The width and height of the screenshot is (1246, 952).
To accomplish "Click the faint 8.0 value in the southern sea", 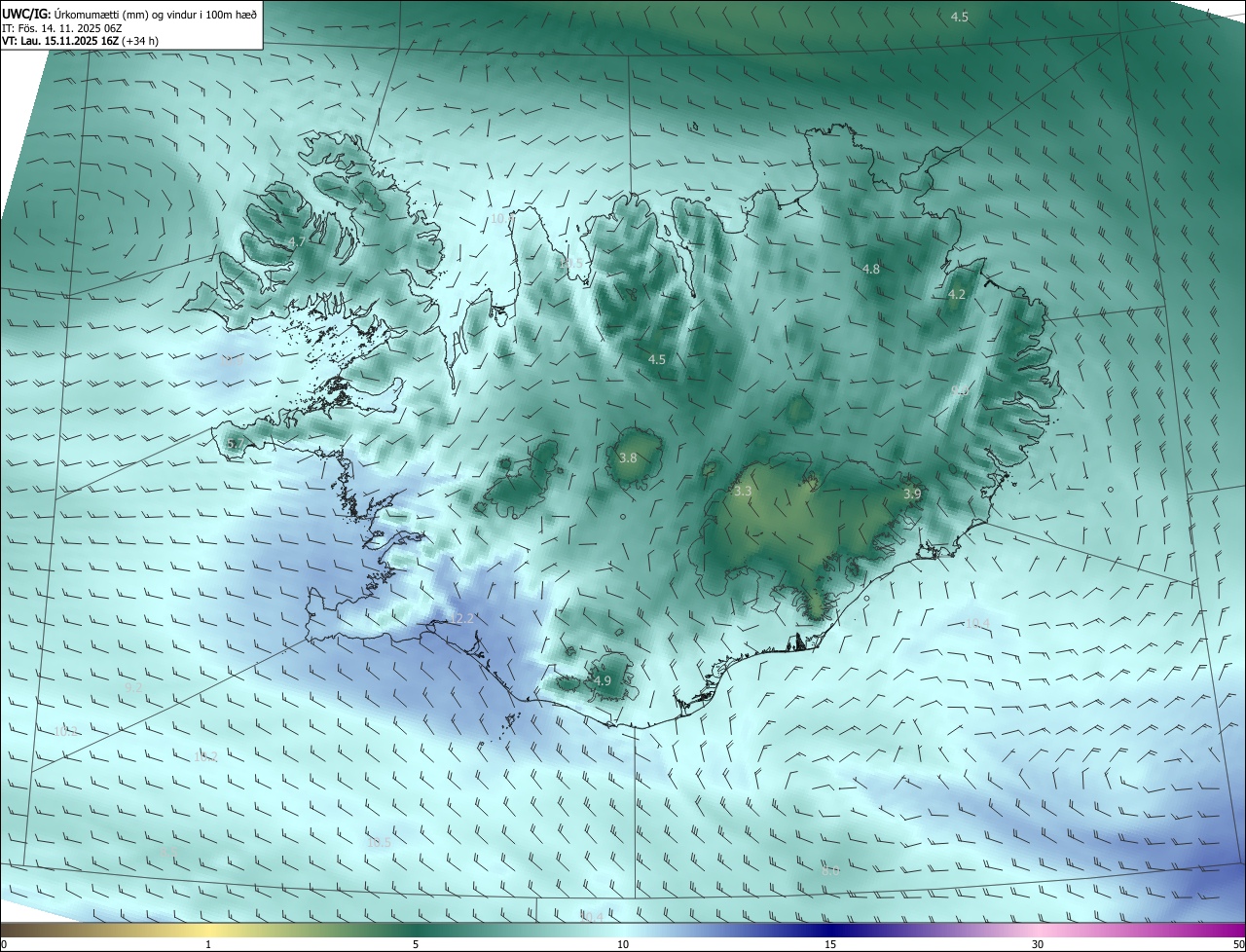I will pyautogui.click(x=830, y=871).
